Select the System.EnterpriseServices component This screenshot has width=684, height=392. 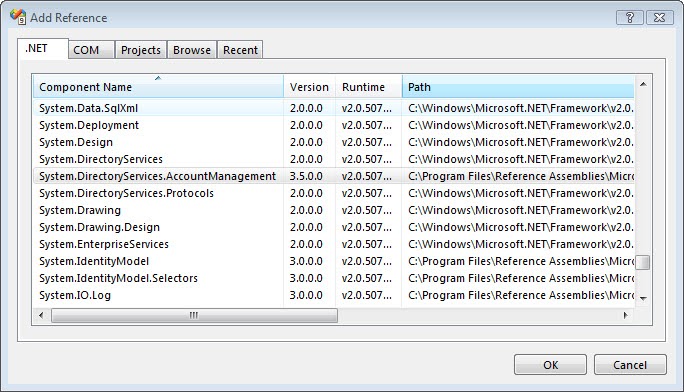[334, 244]
